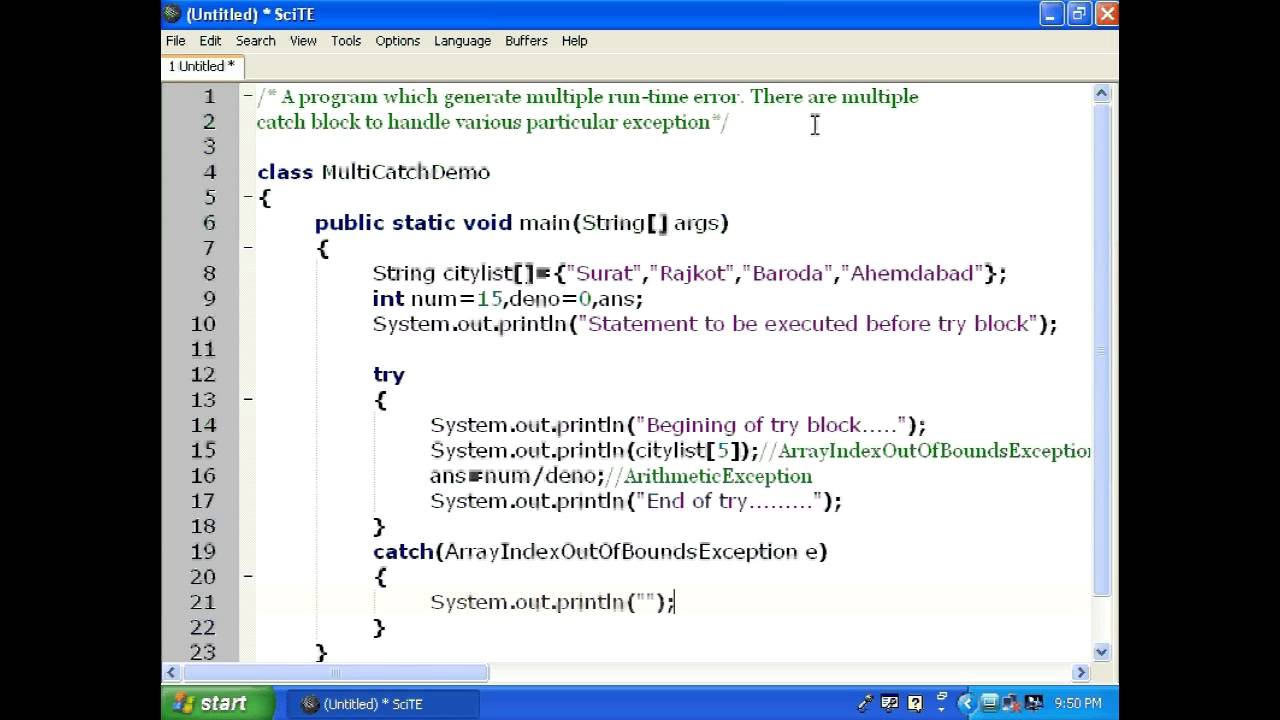Viewport: 1280px width, 720px height.
Task: Click the dual-monitor network tray icon
Action: [1034, 704]
